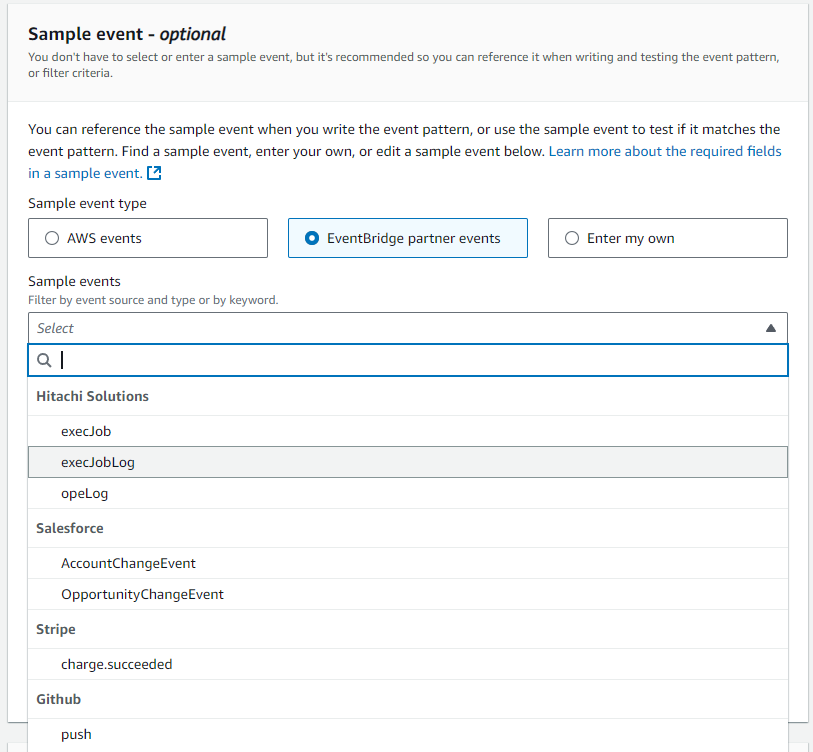Click the Hitachi Solutions group header

click(92, 396)
